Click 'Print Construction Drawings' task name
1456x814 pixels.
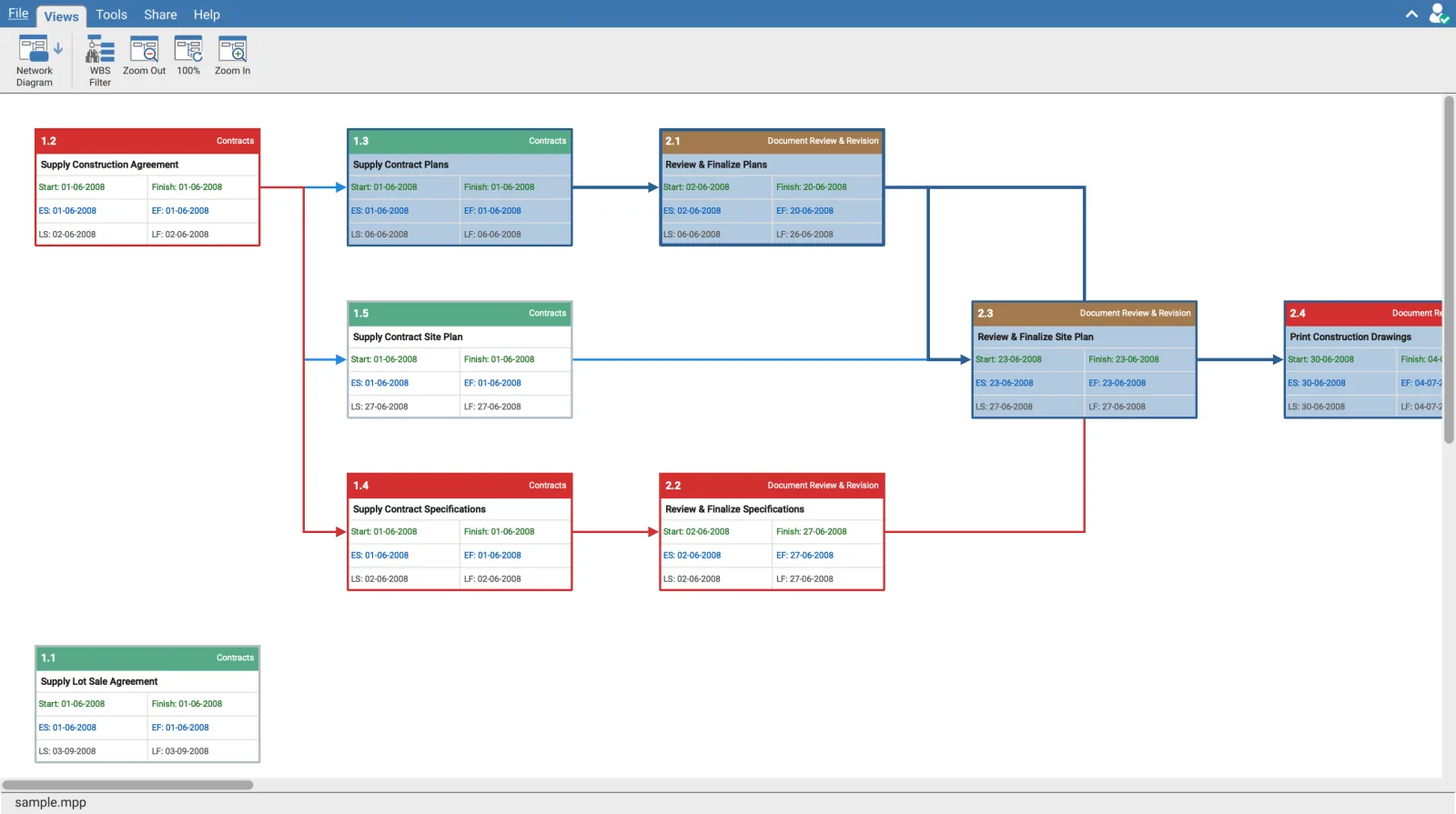coord(1350,337)
